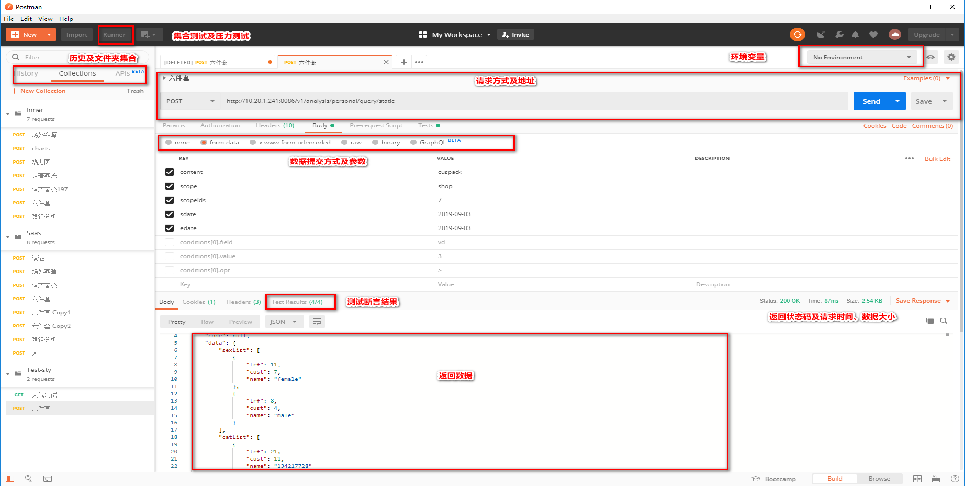
Task: Open the JSON format dropdown
Action: click(x=284, y=322)
